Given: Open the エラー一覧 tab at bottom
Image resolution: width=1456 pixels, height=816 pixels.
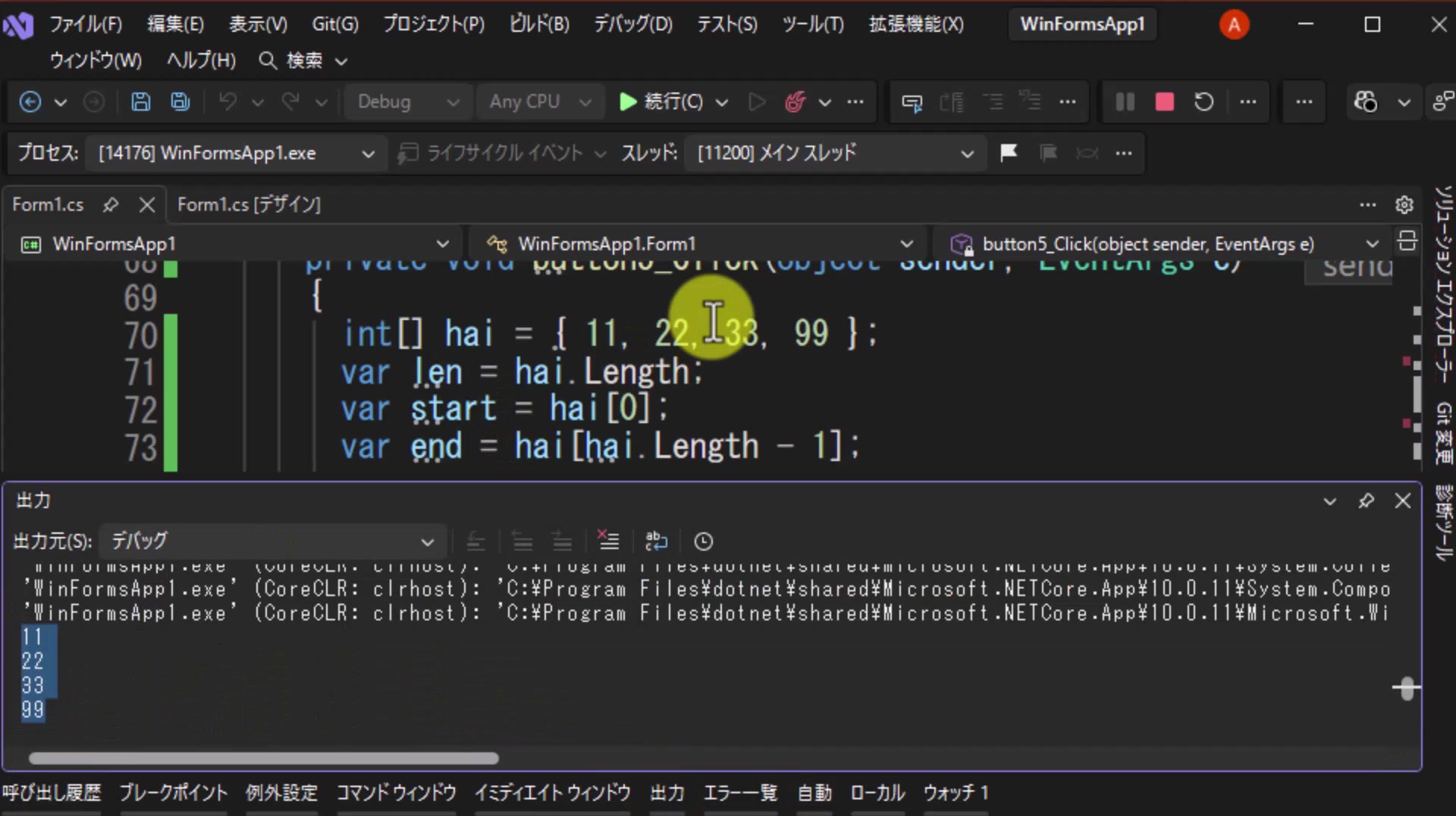Looking at the screenshot, I should 740,792.
